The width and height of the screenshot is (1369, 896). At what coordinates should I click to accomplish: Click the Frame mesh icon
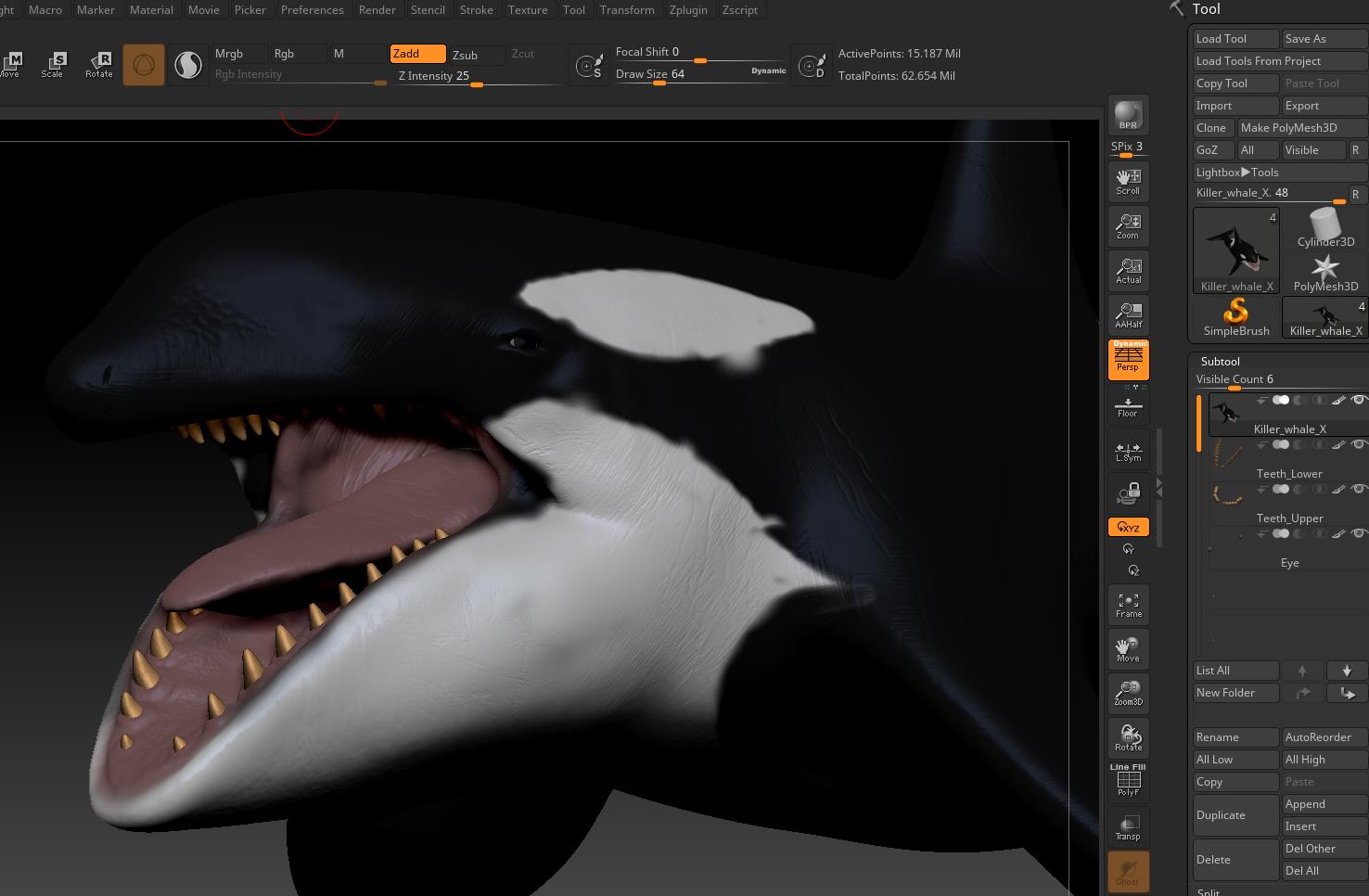pyautogui.click(x=1128, y=605)
